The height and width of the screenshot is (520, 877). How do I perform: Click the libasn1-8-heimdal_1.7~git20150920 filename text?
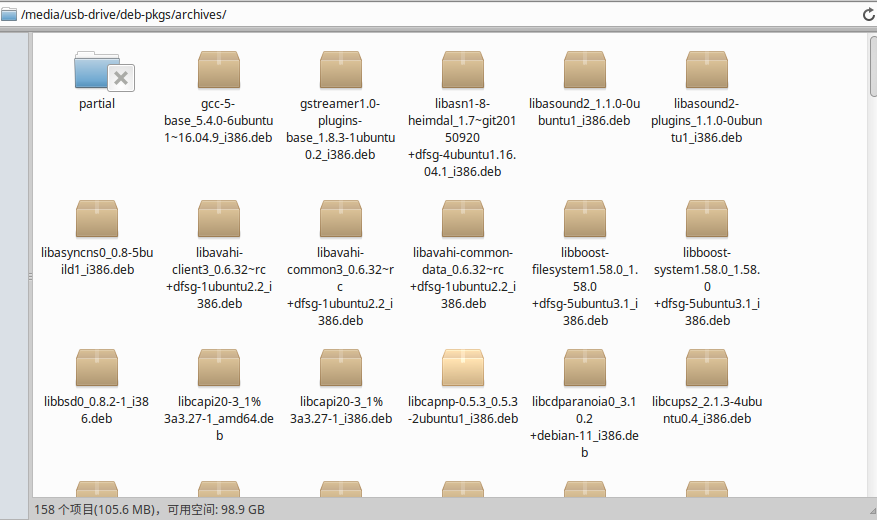tap(463, 138)
